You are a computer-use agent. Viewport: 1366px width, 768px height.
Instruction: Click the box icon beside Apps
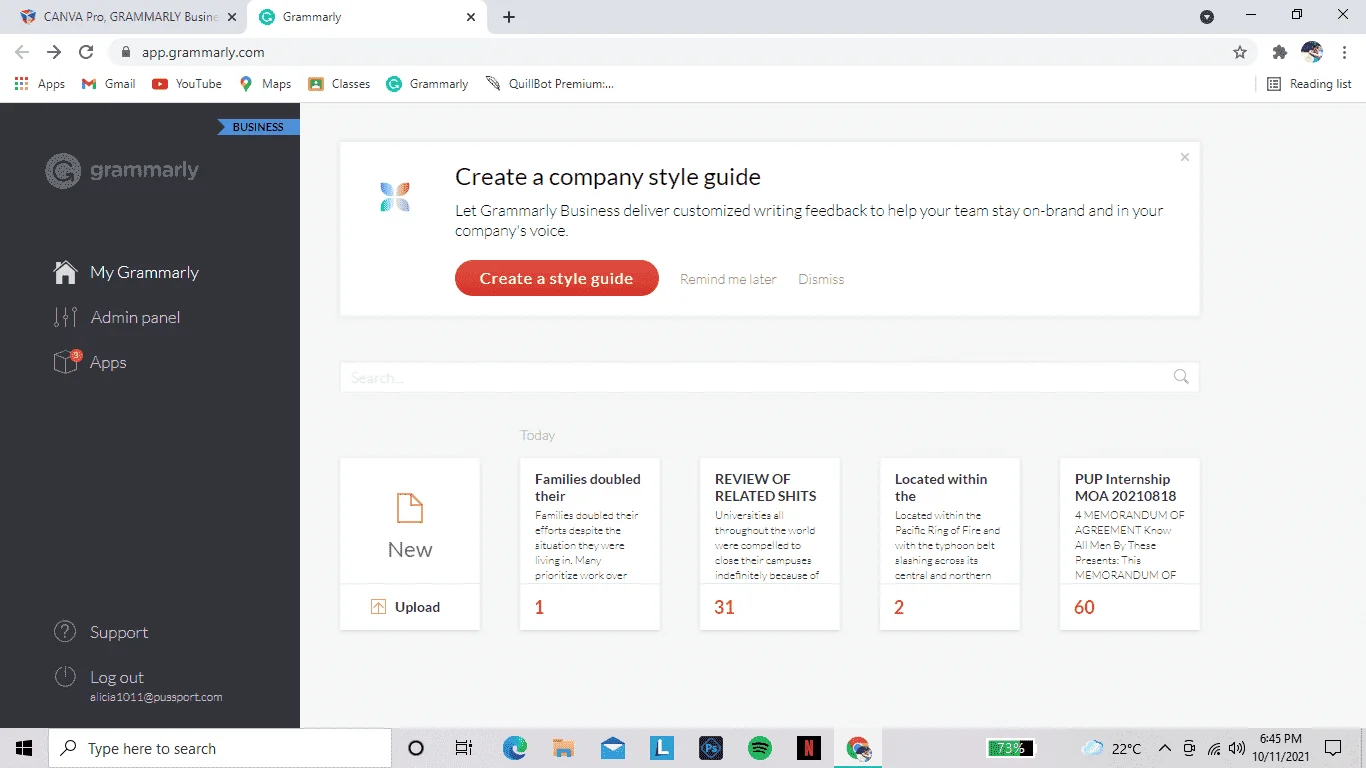tap(66, 362)
